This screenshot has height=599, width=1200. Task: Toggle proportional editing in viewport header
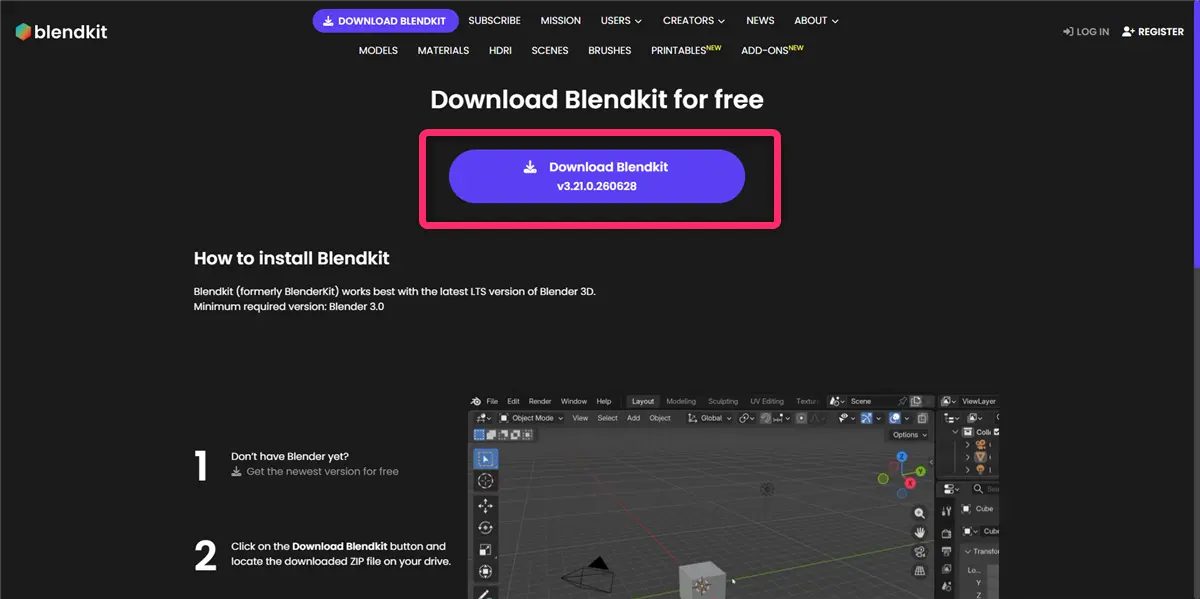tap(801, 418)
